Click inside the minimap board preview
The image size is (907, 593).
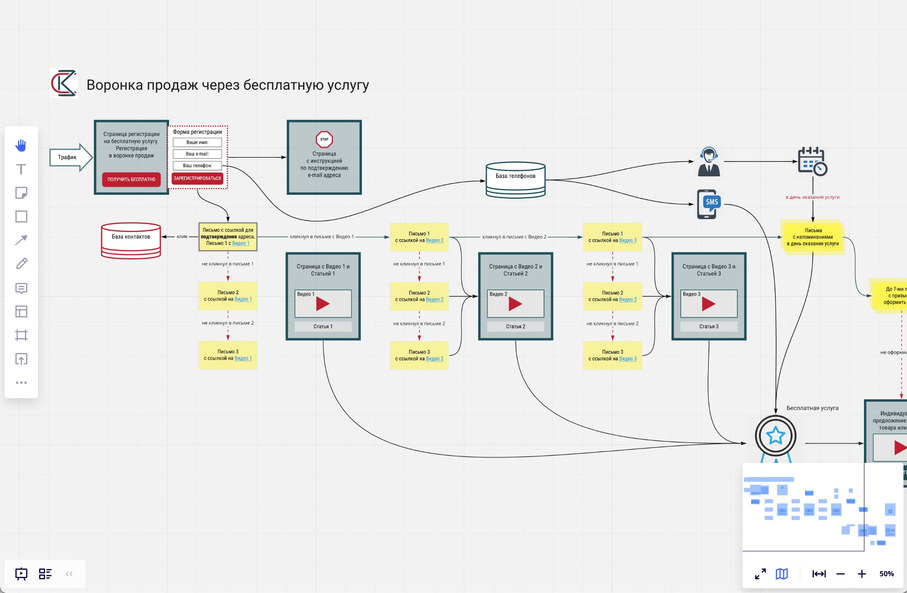click(818, 508)
